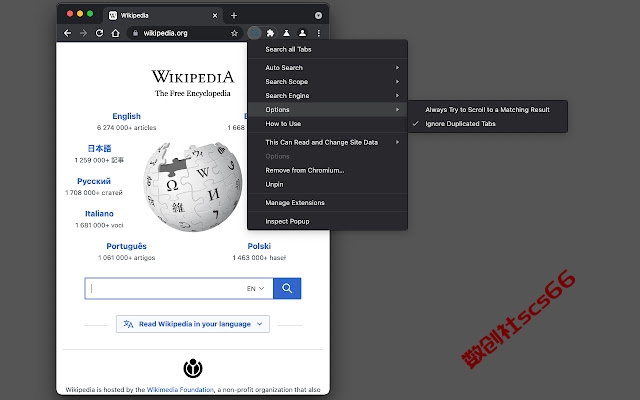Click the browser forward arrow
Screen dimensions: 640x400
pyautogui.click(x=83, y=33)
